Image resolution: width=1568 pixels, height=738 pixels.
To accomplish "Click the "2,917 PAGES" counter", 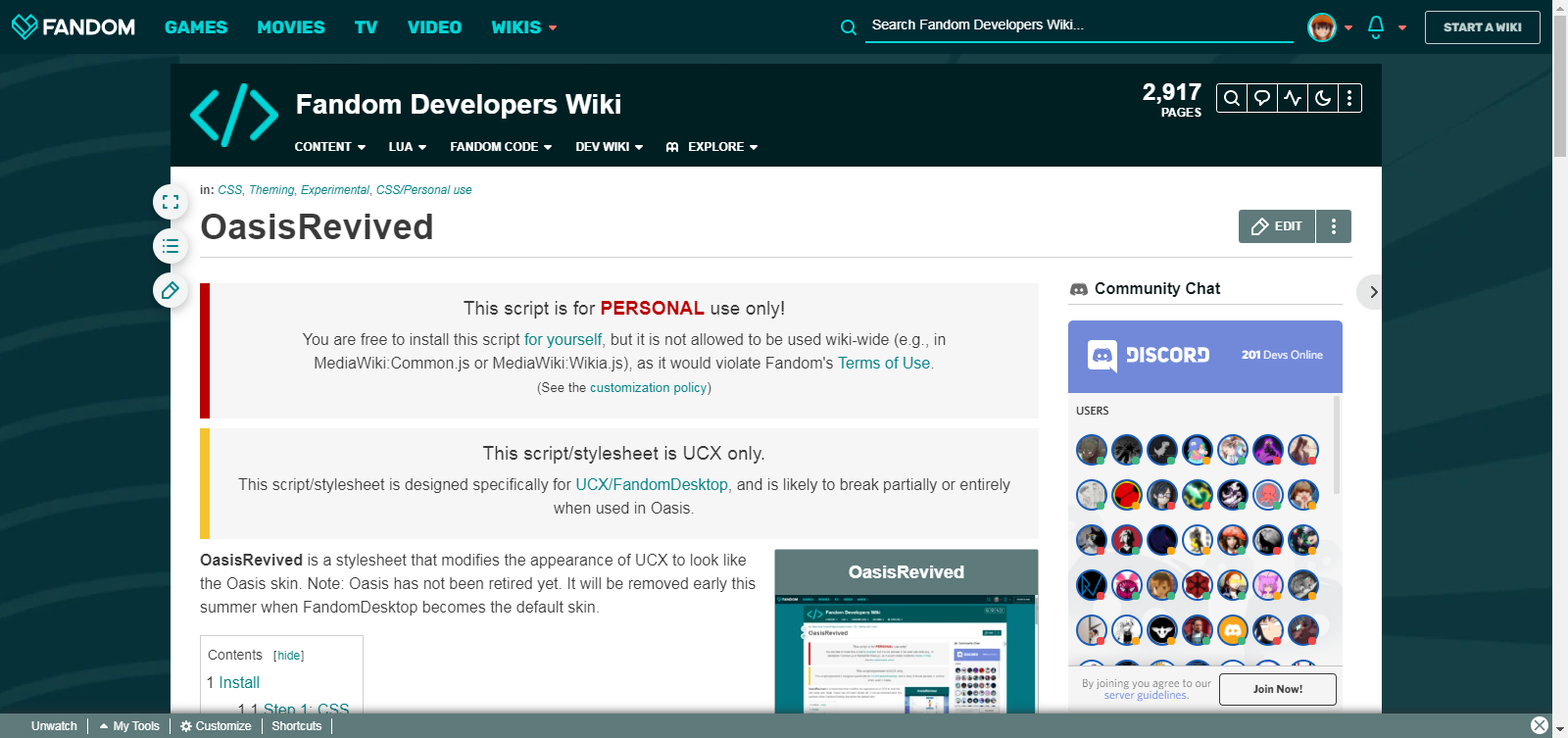I will [1172, 99].
